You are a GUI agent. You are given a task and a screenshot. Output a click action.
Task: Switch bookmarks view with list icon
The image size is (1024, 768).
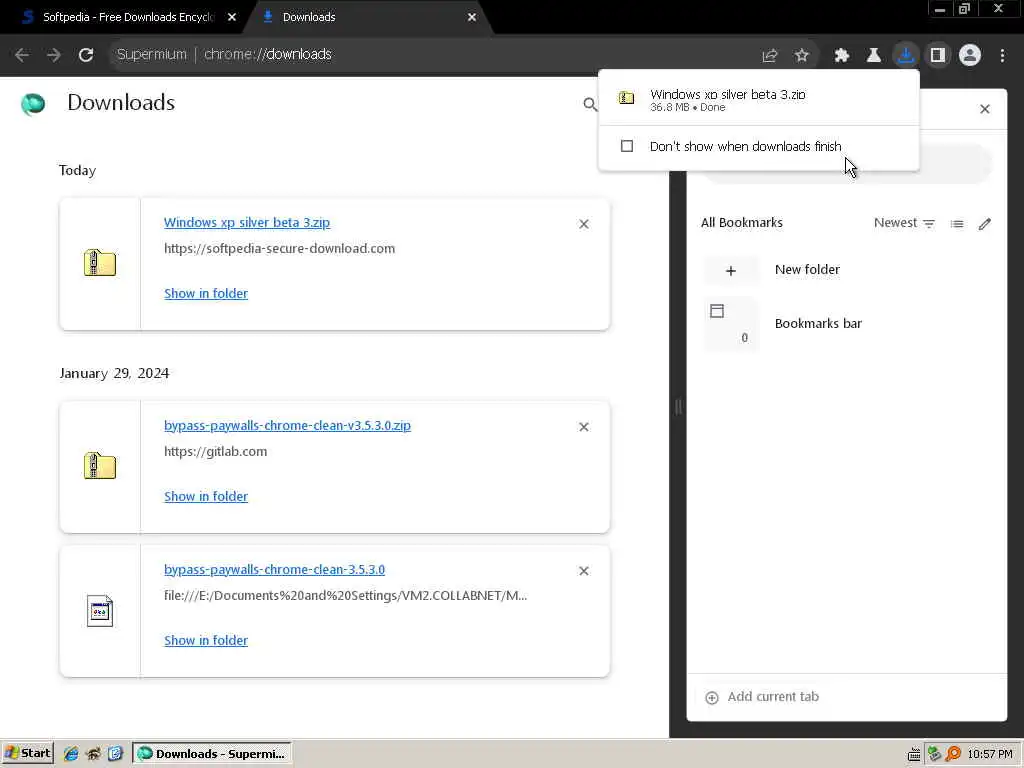pos(957,224)
